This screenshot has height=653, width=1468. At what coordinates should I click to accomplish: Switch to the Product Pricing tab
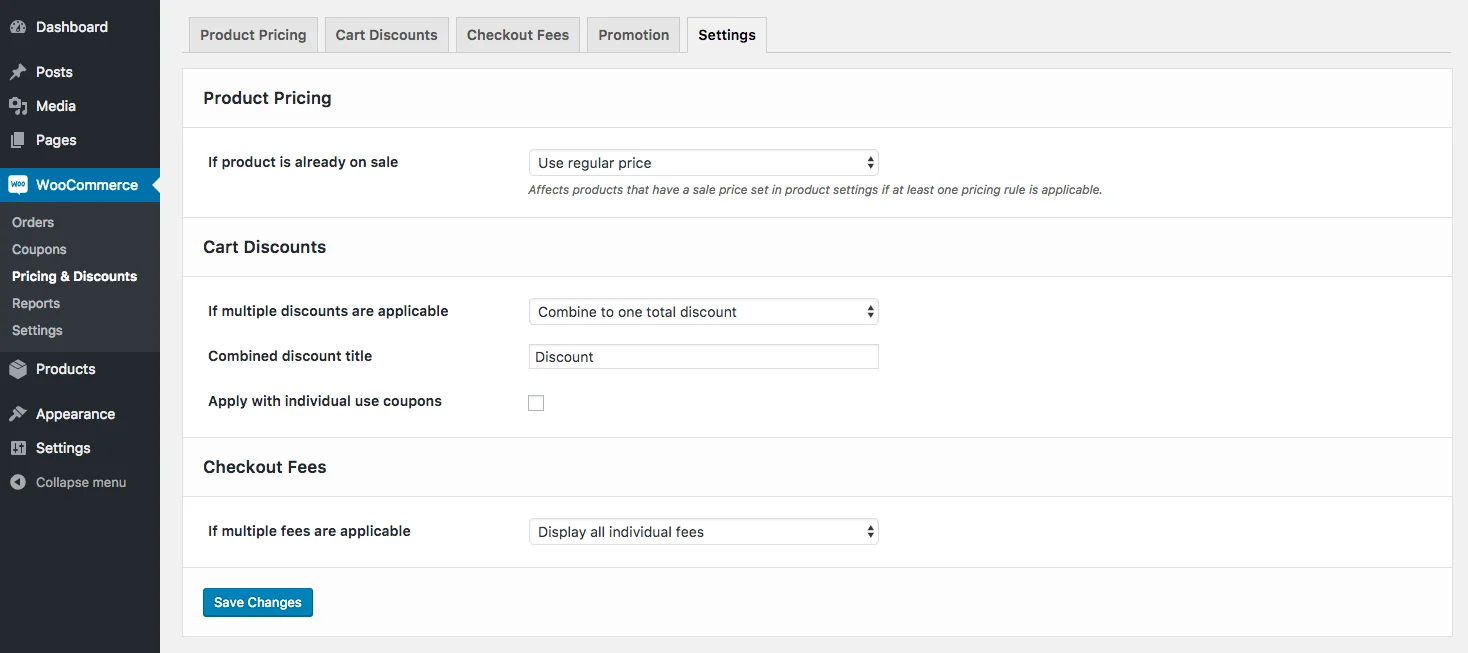pos(253,35)
